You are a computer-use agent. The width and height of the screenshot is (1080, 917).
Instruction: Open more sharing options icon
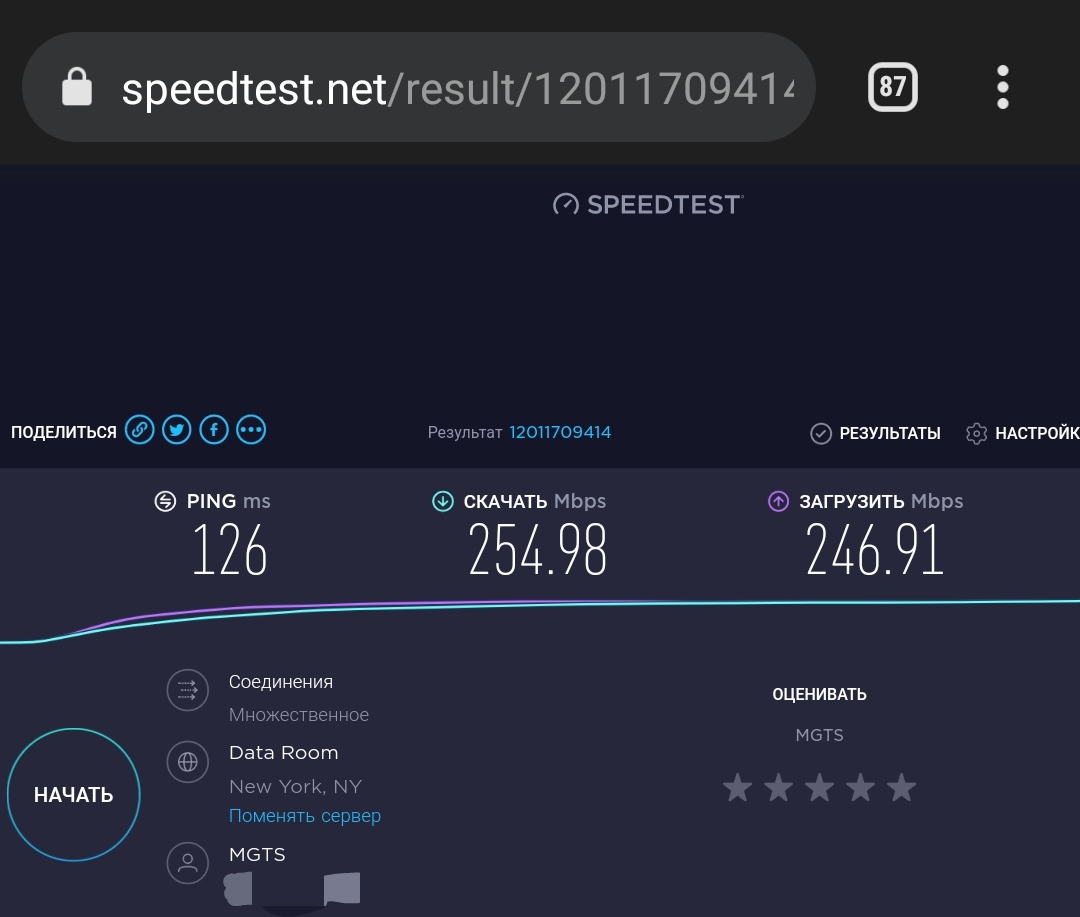point(251,431)
